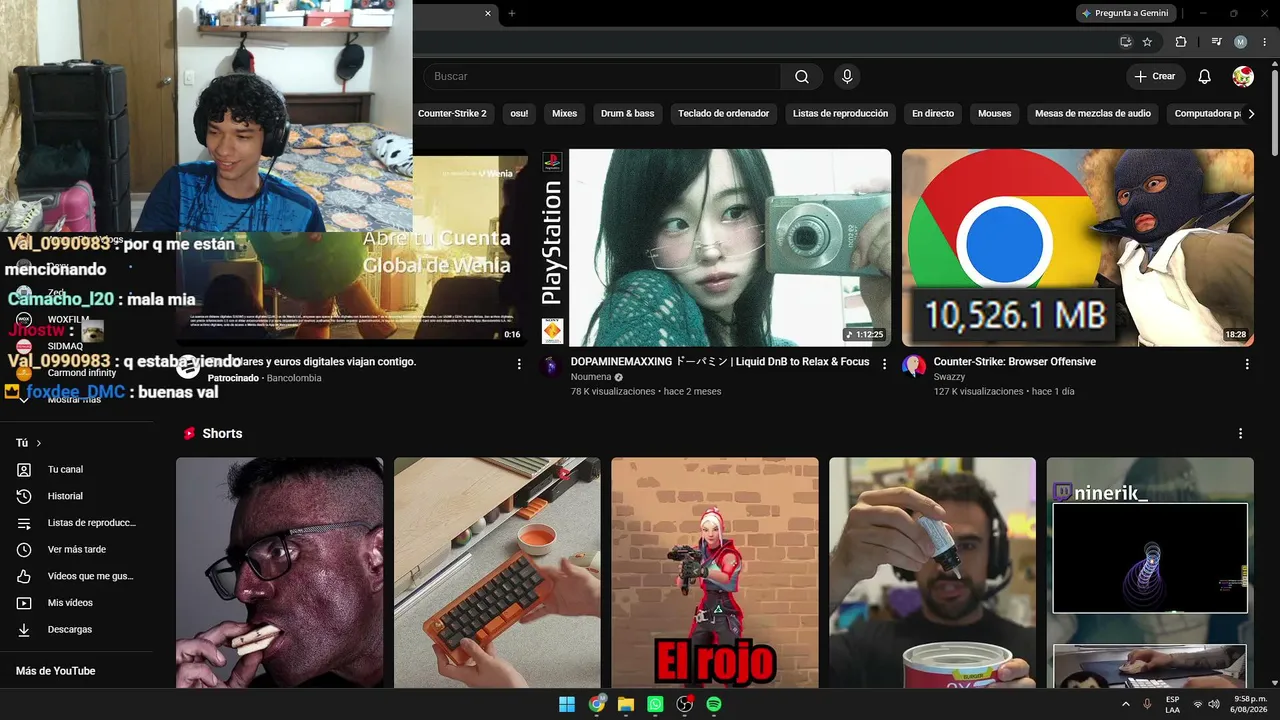Select the Counter-Strike 2 filter chip
The image size is (1280, 720).
[452, 114]
